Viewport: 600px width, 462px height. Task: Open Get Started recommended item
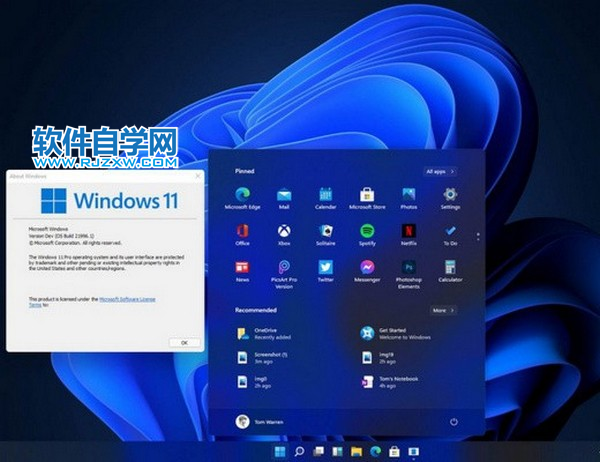(x=396, y=333)
